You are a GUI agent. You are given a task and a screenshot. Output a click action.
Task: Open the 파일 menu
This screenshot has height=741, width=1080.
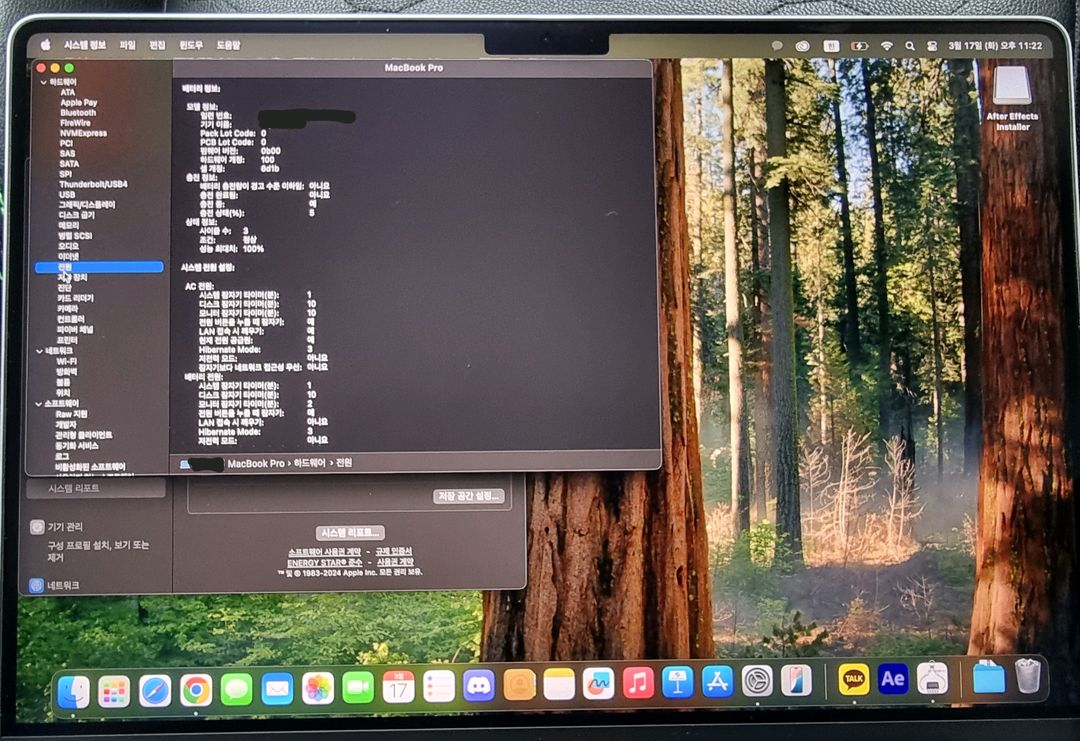click(x=127, y=45)
